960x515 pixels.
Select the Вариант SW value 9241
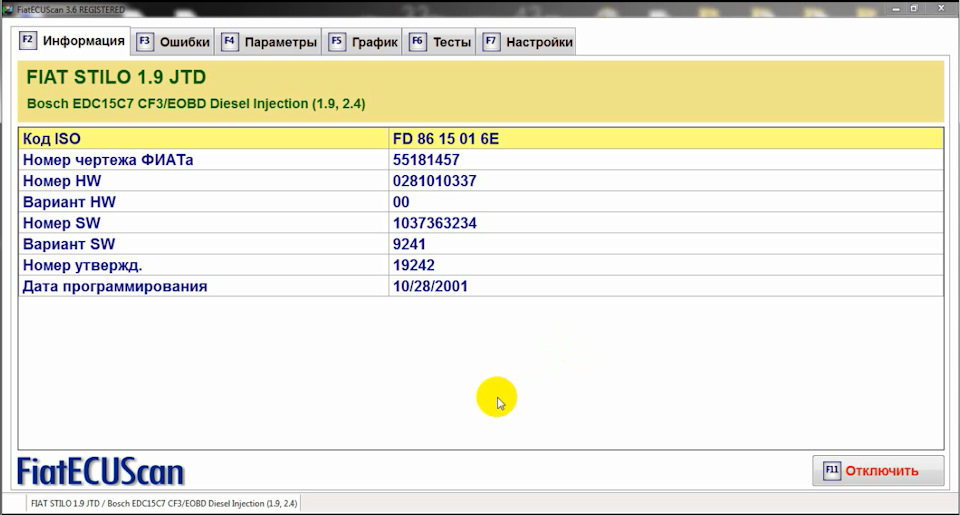[409, 244]
